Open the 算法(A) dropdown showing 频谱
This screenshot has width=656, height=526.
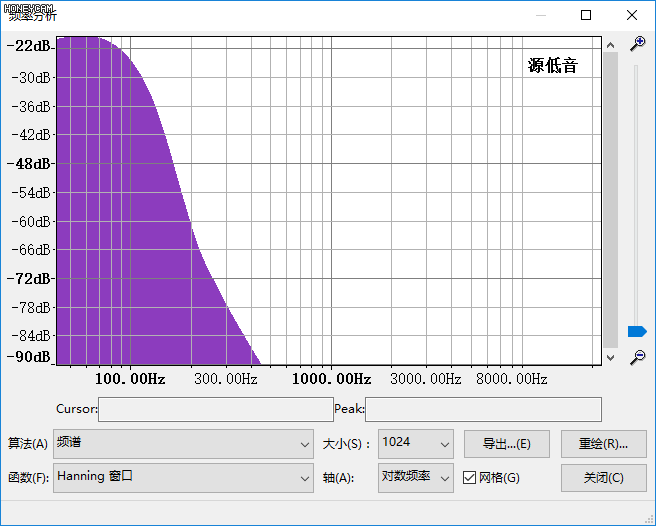click(183, 444)
